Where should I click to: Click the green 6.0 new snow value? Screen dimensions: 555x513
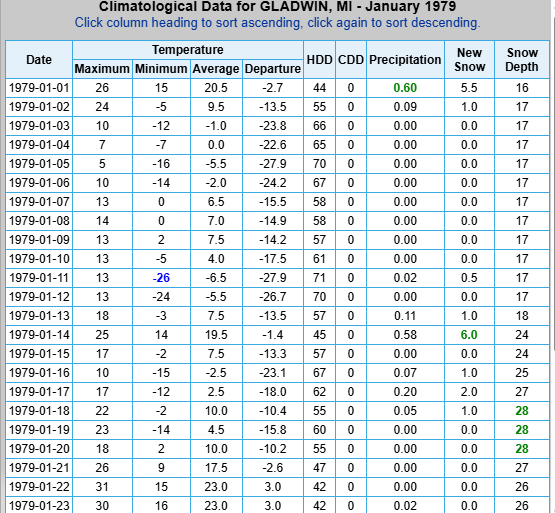[x=469, y=335]
